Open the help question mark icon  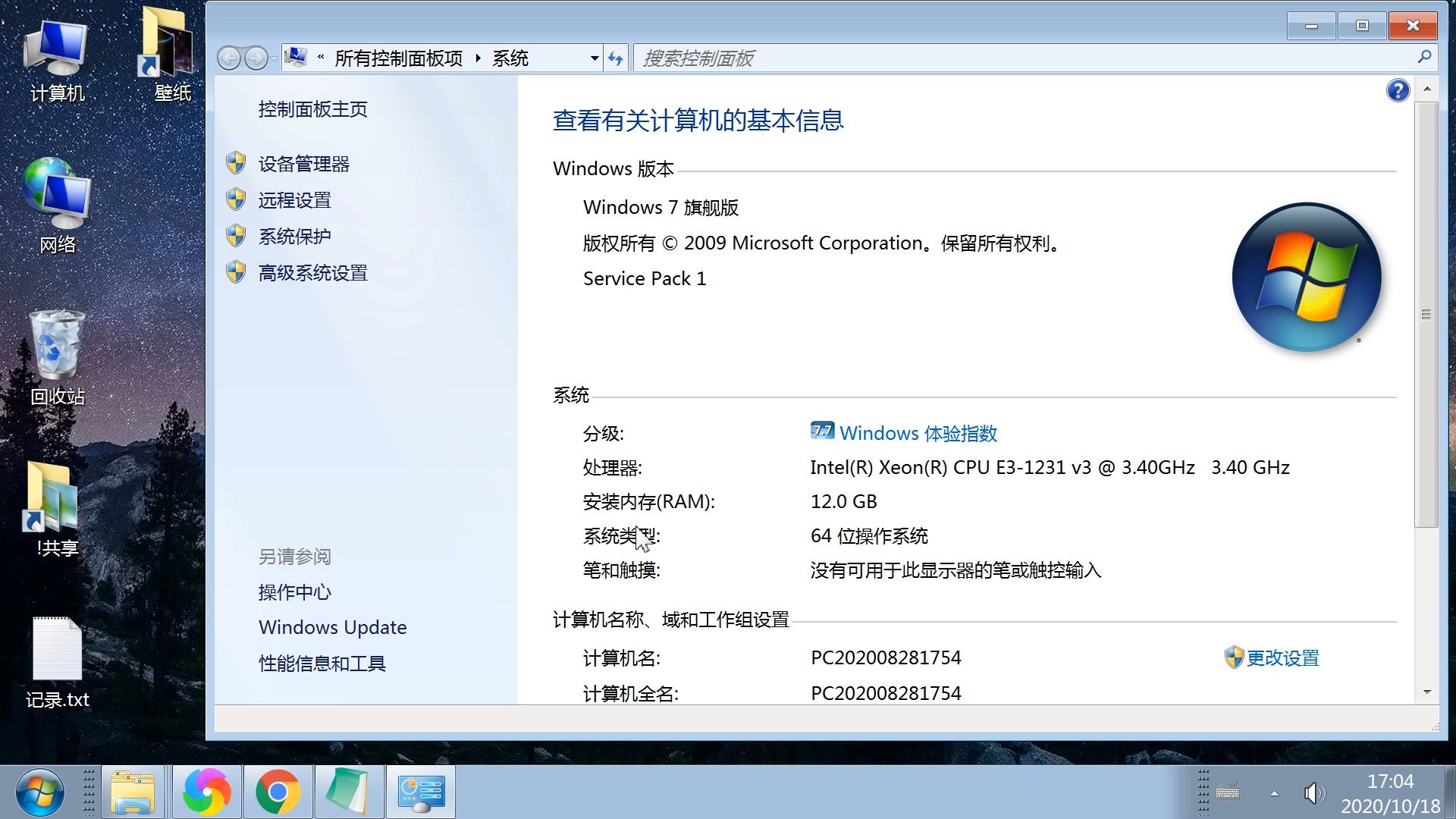(1398, 91)
